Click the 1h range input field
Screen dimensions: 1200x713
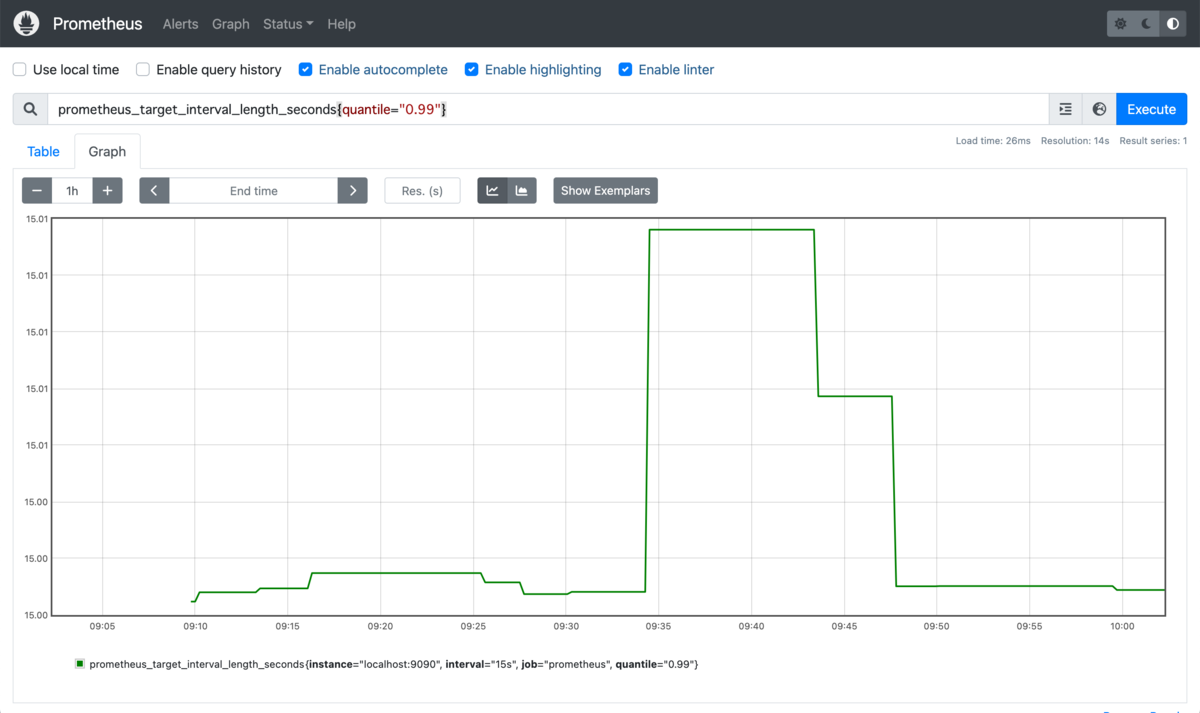(72, 190)
